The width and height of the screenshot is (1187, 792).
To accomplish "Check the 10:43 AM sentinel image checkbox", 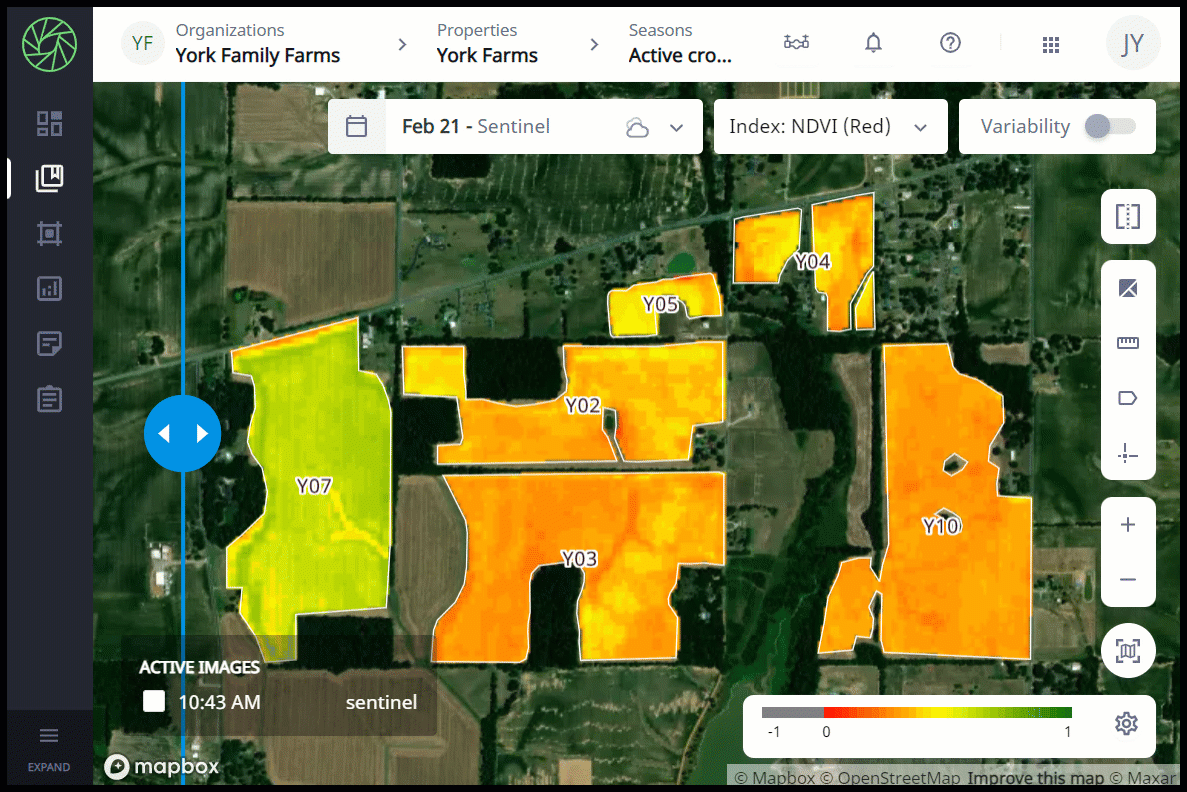I will coord(154,702).
